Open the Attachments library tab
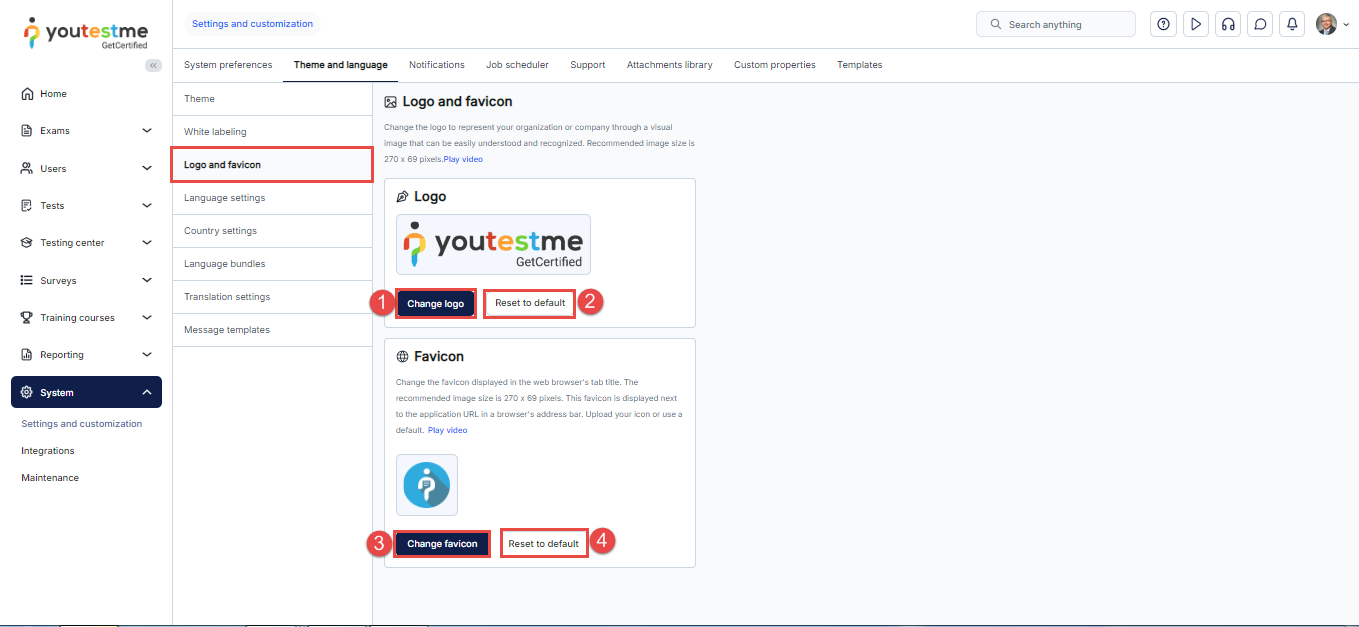1359x627 pixels. click(670, 65)
